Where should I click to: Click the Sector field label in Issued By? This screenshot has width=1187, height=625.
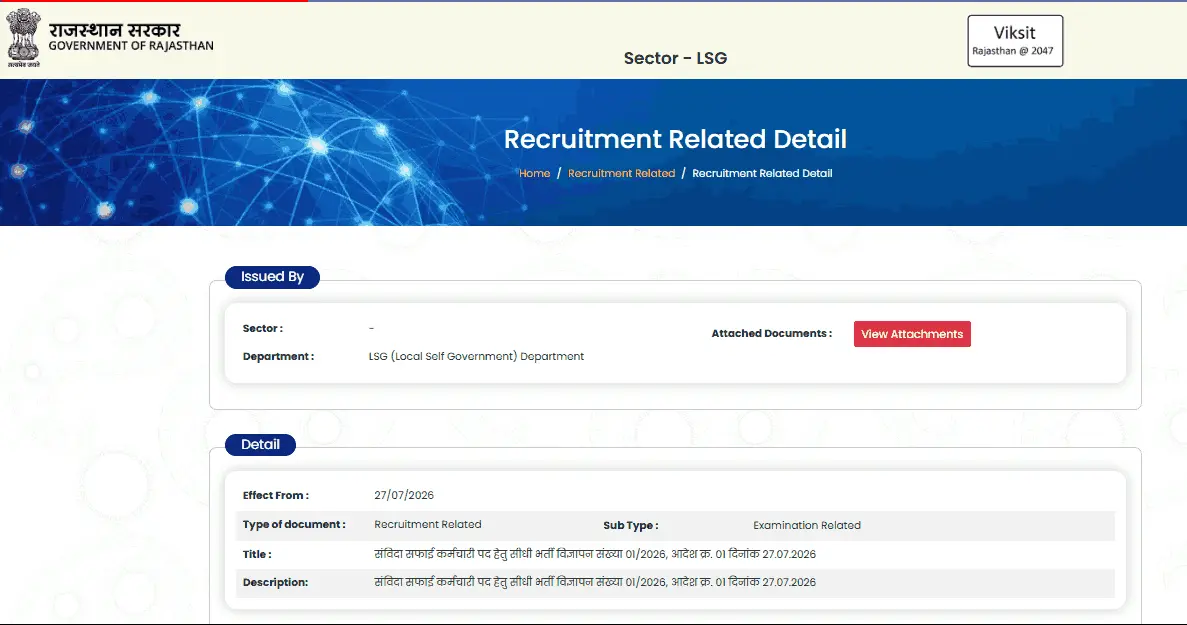click(x=263, y=328)
